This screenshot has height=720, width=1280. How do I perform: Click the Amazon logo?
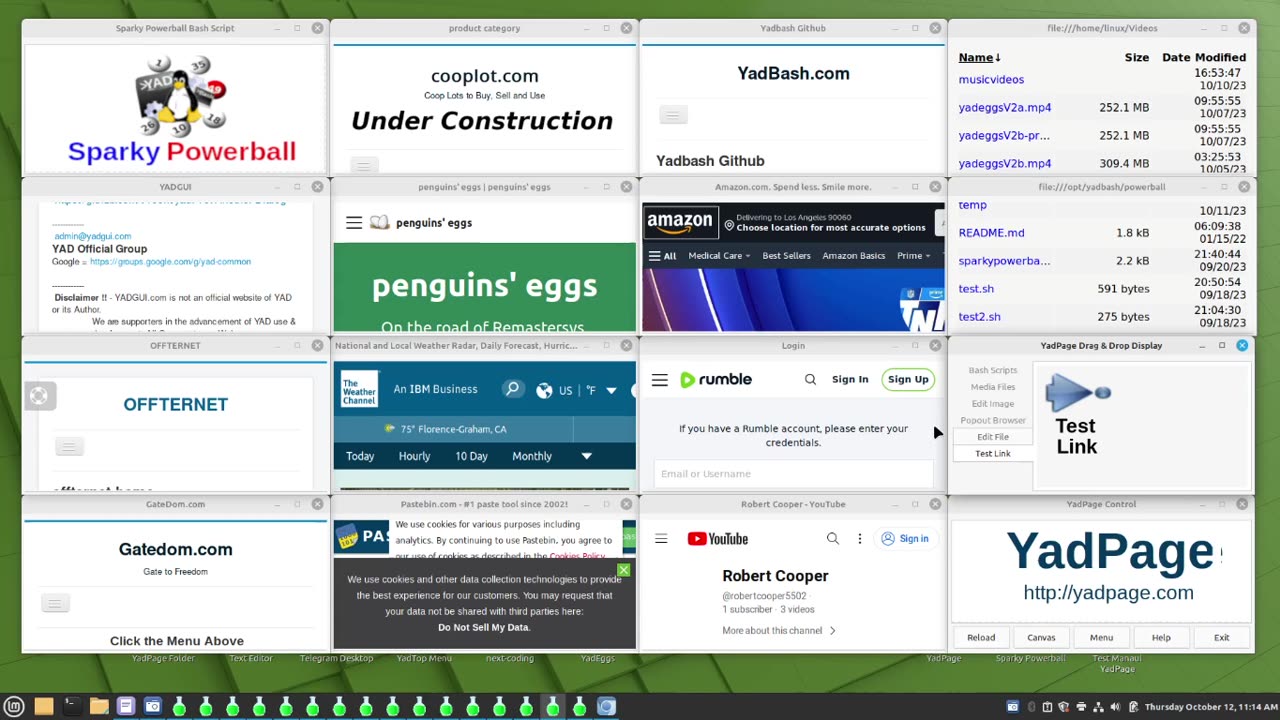(680, 222)
